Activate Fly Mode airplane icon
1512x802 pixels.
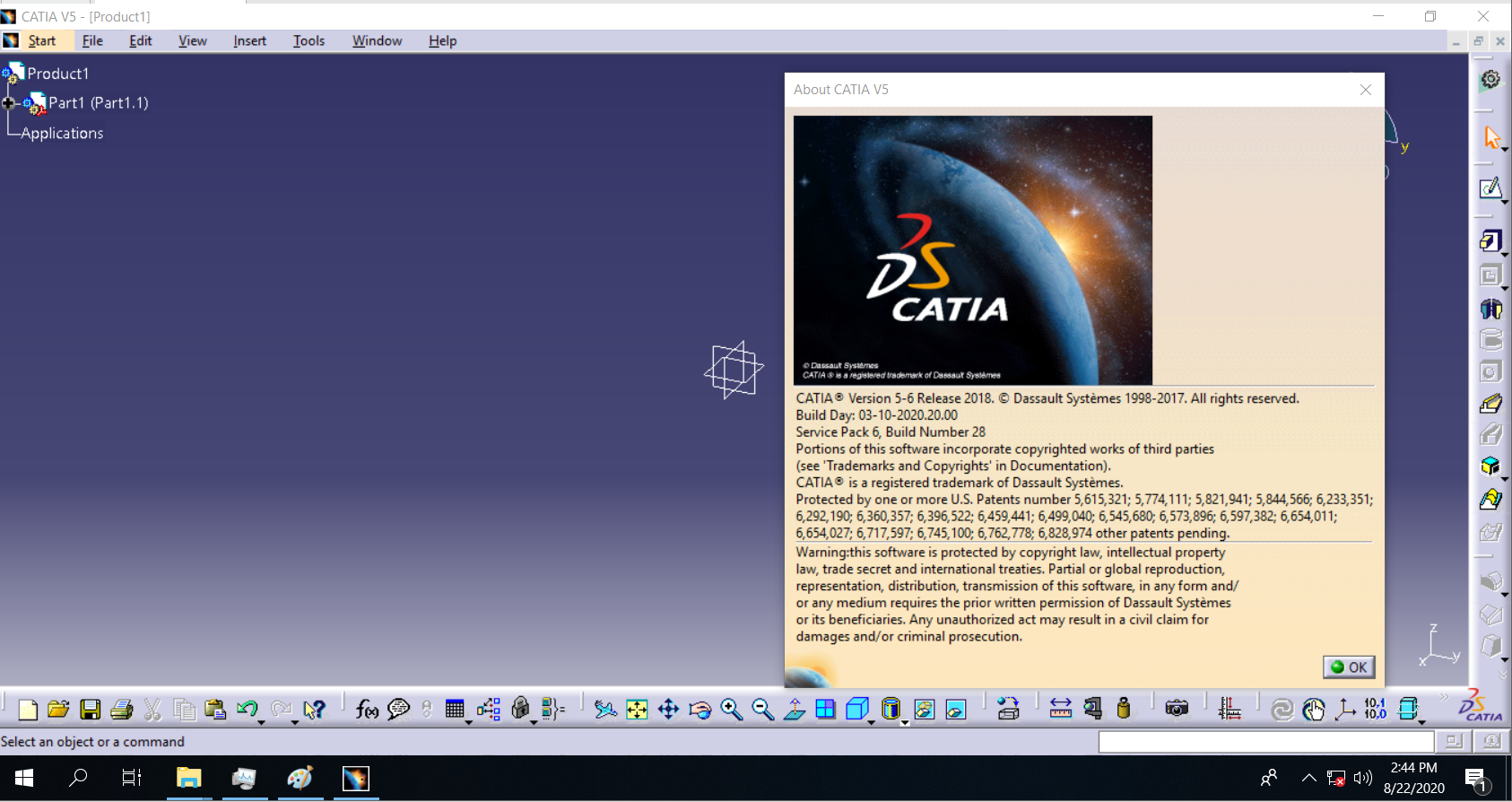(x=605, y=710)
